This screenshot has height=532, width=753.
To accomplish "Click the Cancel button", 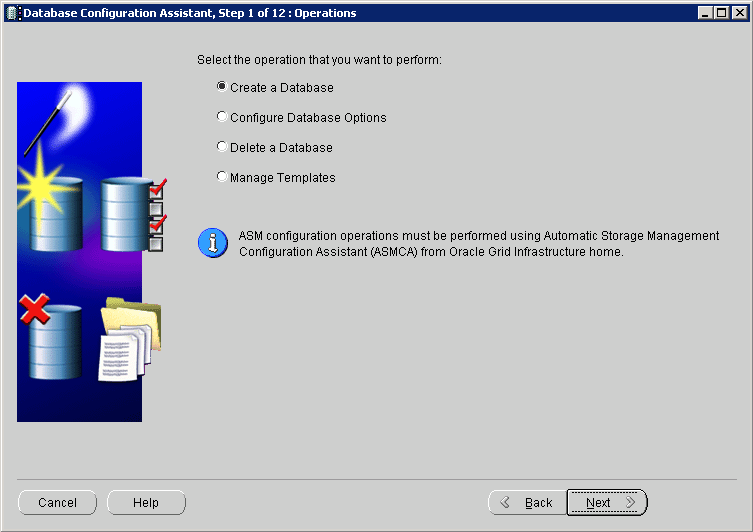I will 57,502.
